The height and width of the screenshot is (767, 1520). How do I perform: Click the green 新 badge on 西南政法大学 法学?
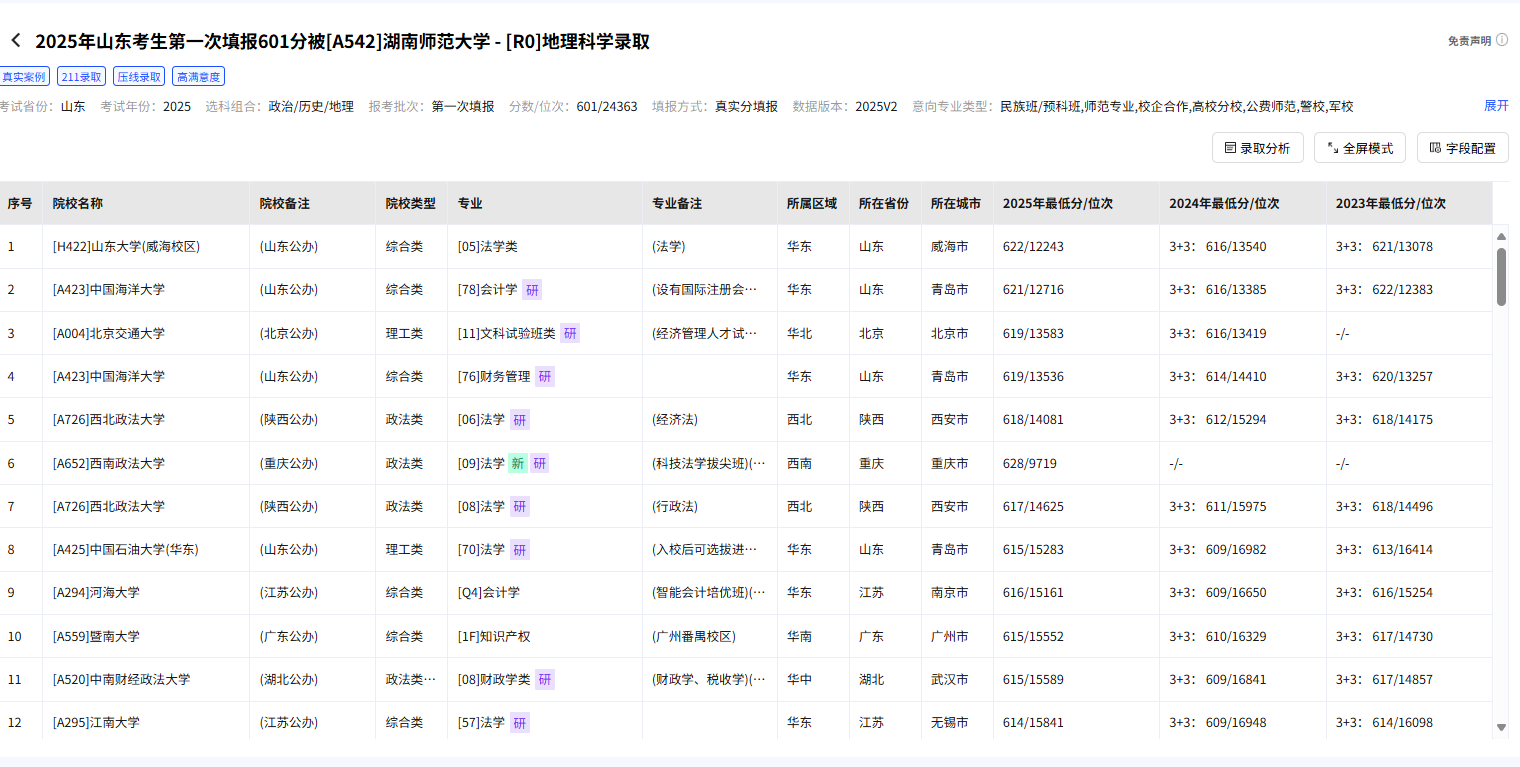click(x=519, y=463)
